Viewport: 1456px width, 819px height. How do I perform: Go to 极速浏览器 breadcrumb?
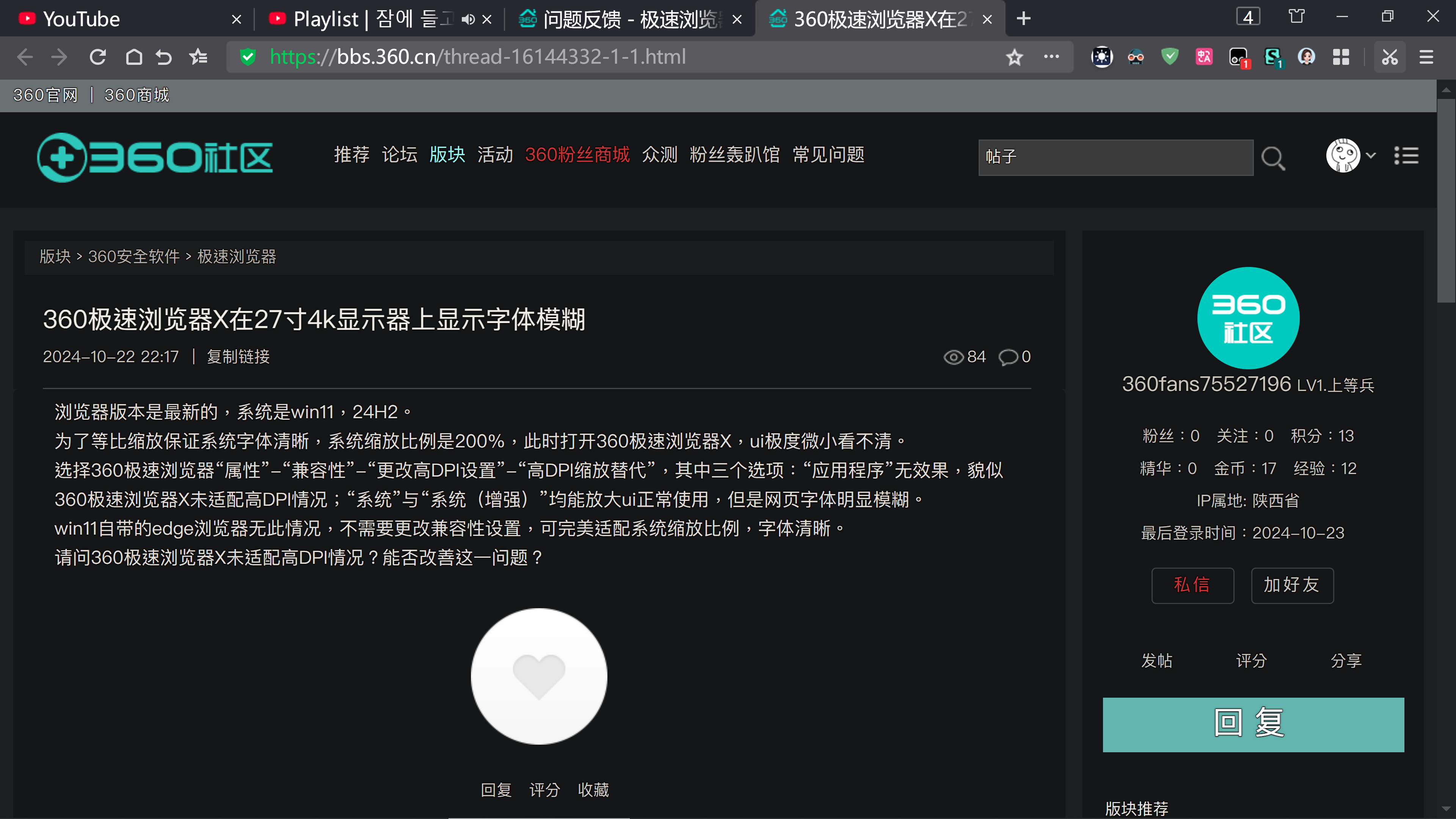tap(237, 257)
